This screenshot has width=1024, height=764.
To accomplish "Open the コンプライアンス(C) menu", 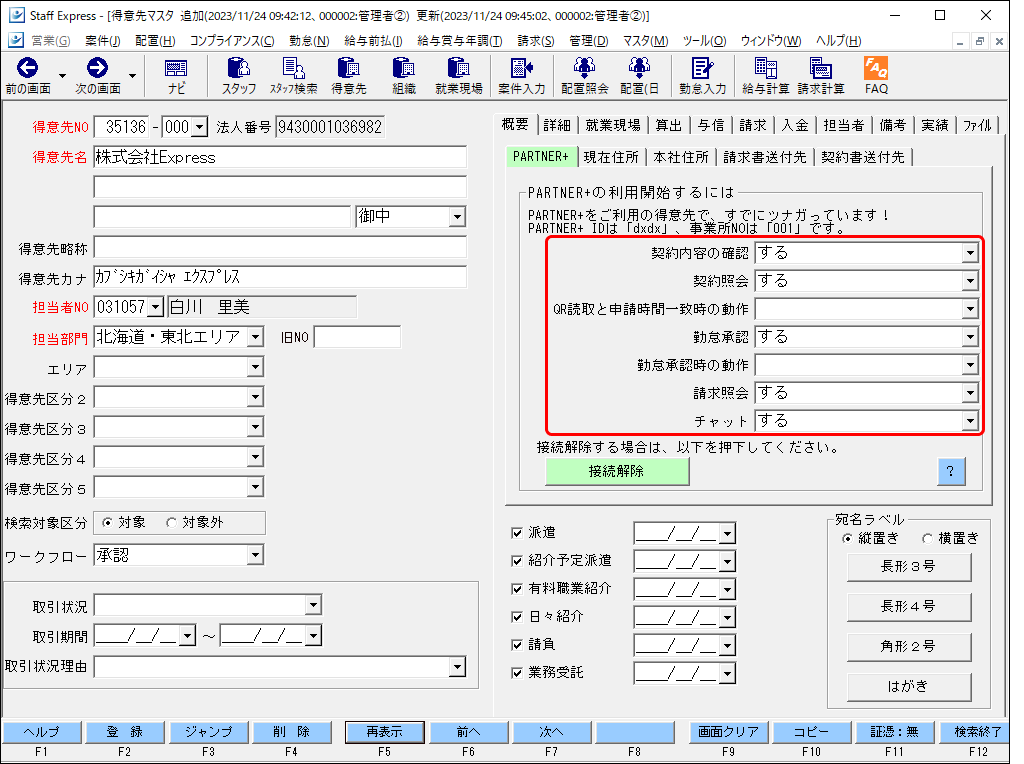I will pos(232,41).
